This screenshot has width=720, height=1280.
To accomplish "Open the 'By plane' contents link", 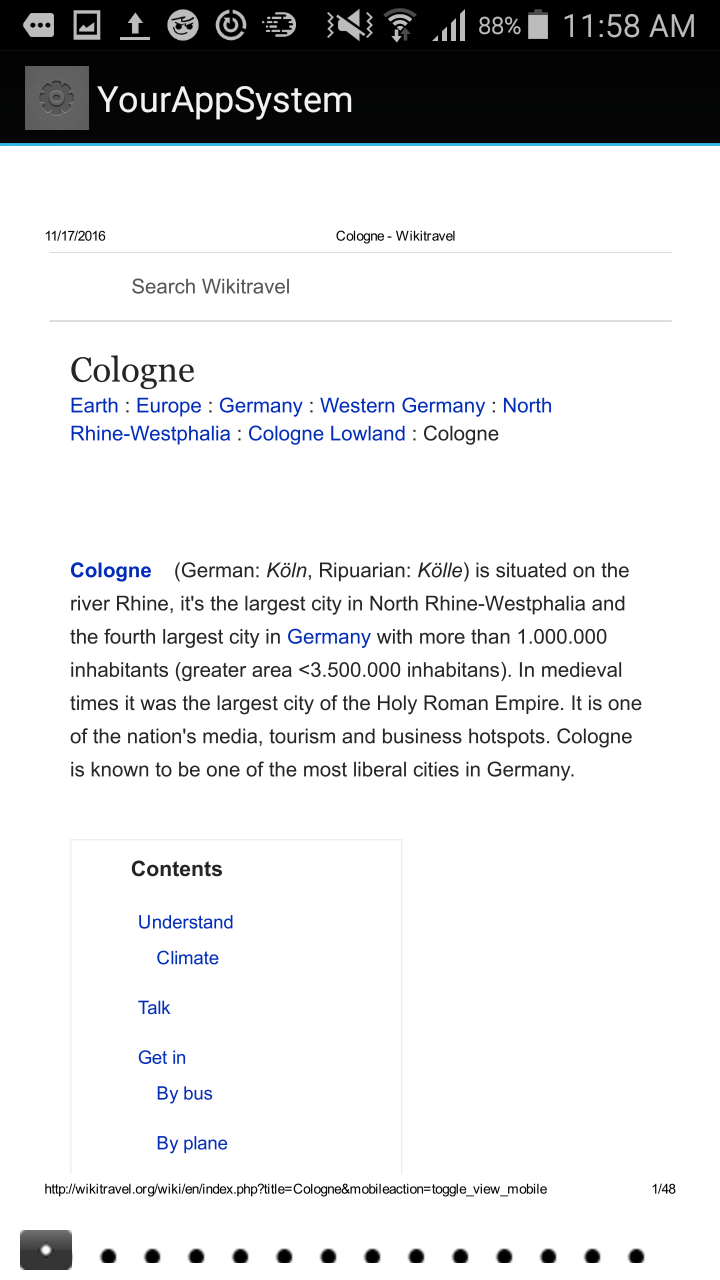I will (x=191, y=1143).
